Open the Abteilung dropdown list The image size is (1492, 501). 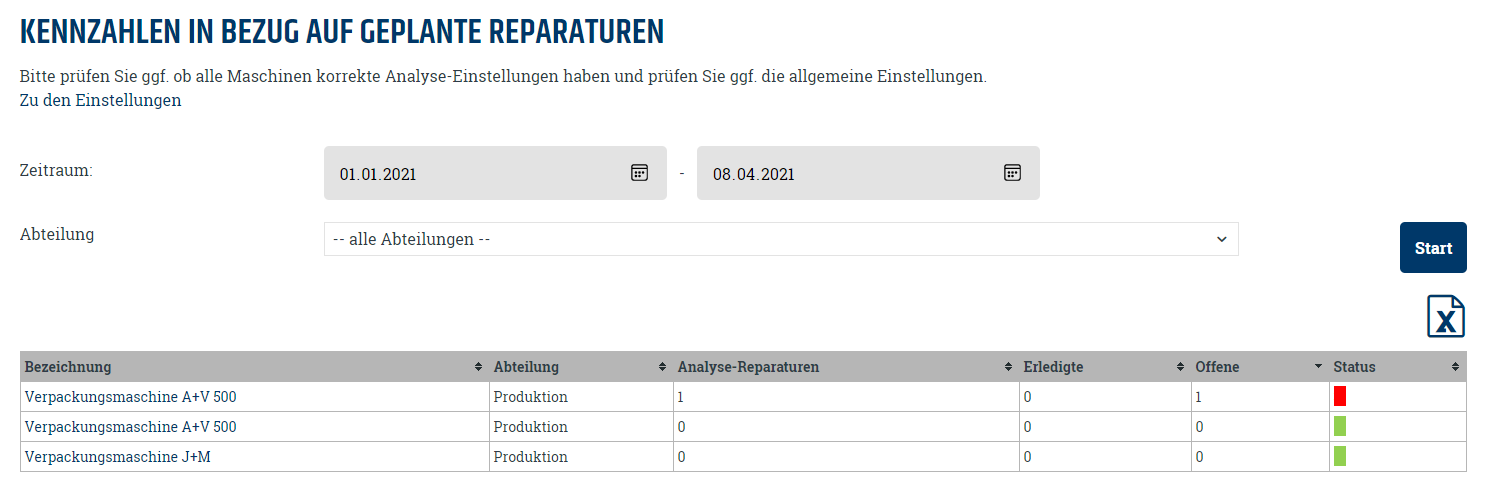click(780, 240)
